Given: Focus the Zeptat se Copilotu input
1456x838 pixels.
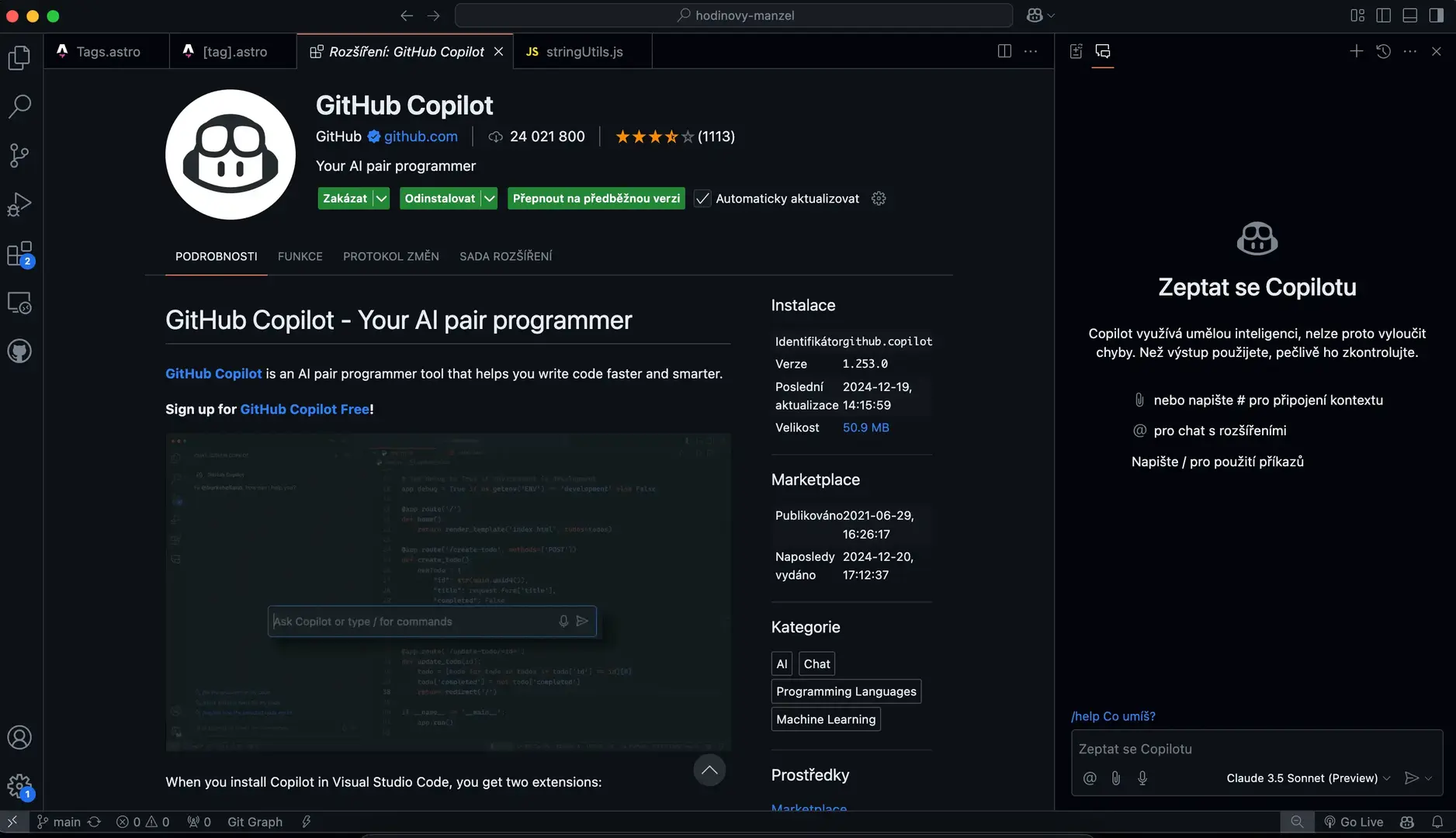Looking at the screenshot, I should [x=1257, y=749].
